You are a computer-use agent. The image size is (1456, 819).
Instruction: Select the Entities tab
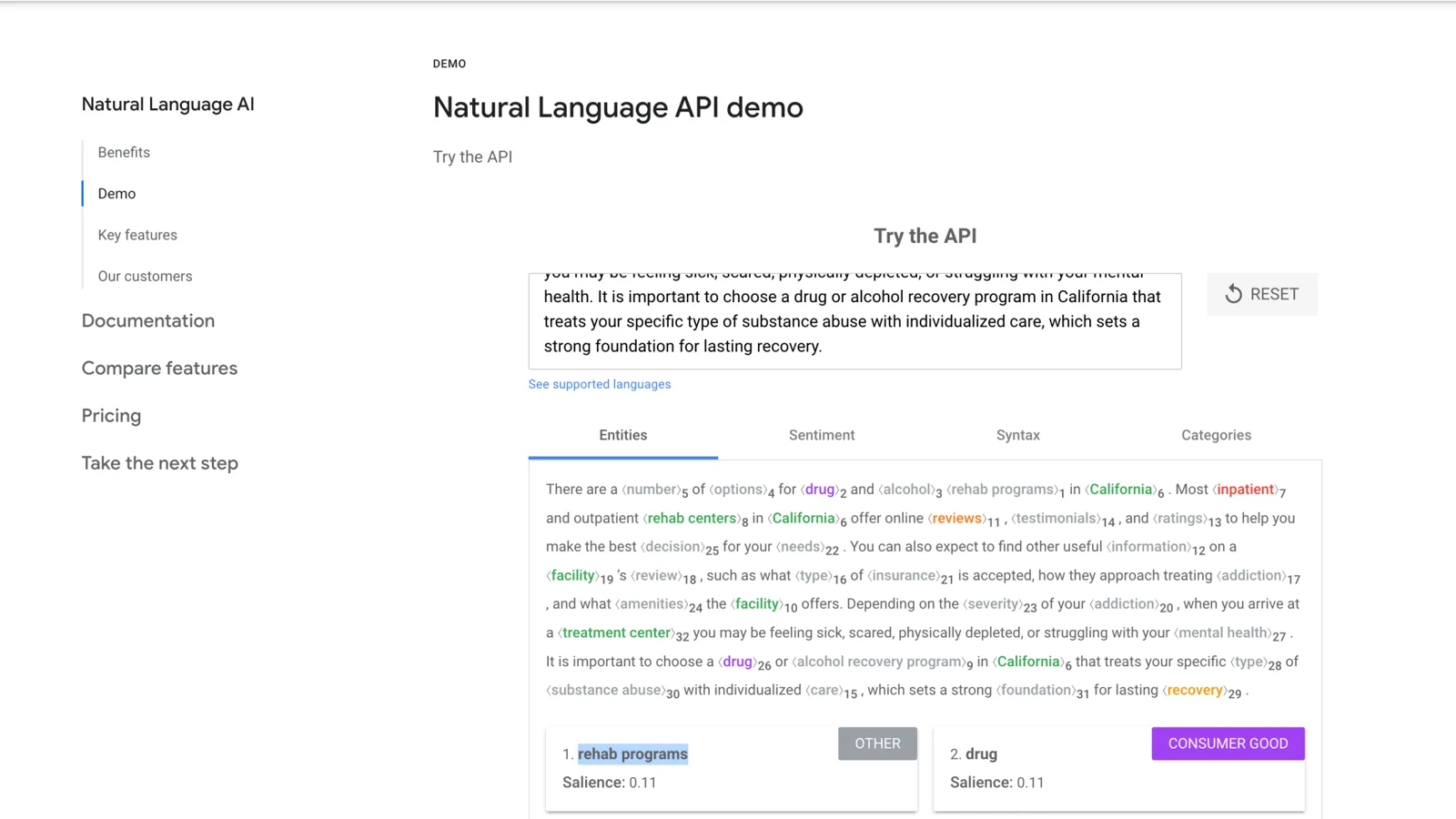point(623,435)
